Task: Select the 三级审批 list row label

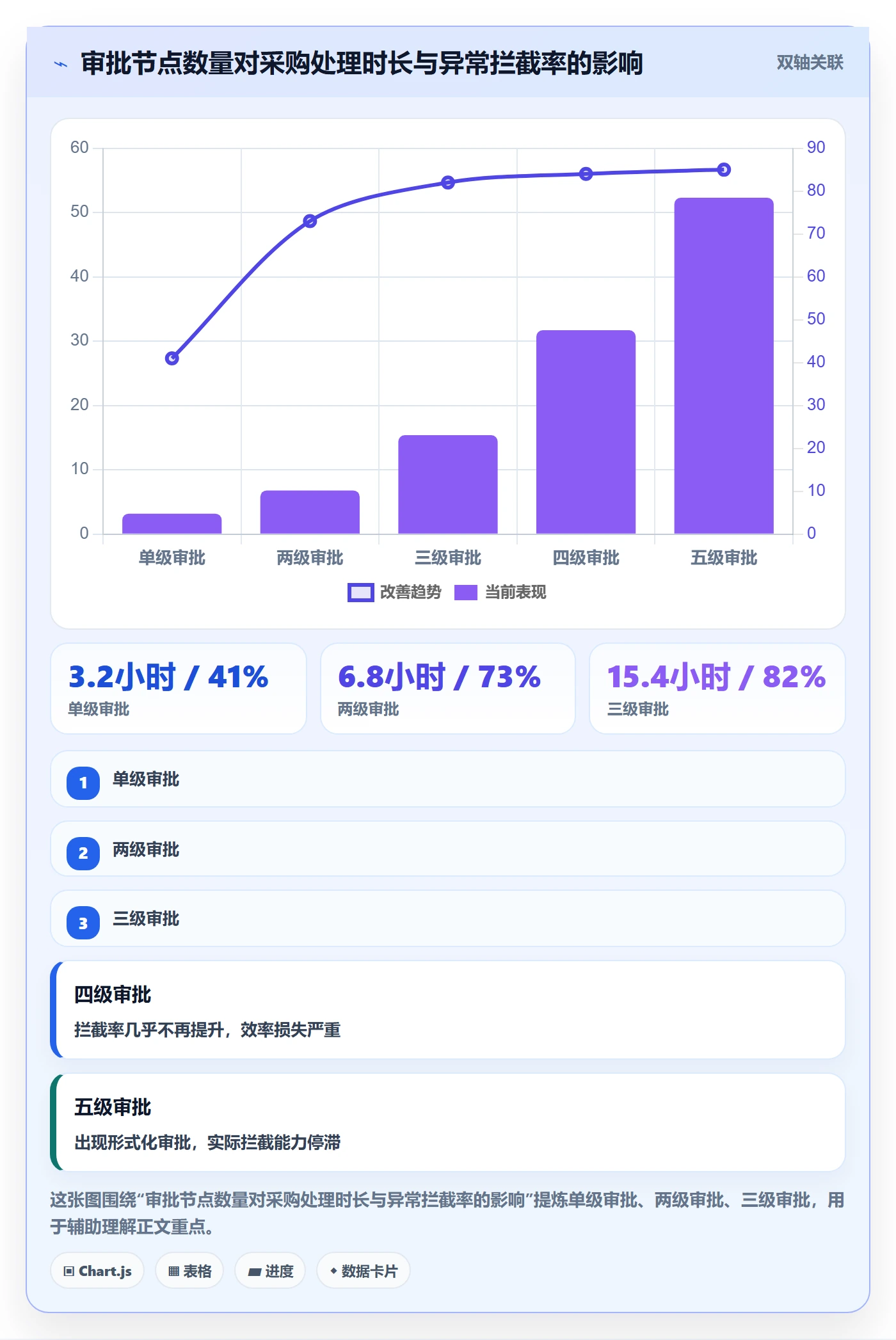Action: pyautogui.click(x=146, y=919)
